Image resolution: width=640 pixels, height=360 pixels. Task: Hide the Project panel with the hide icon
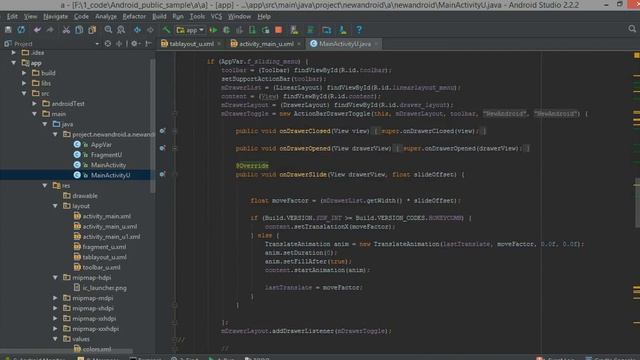pos(149,44)
